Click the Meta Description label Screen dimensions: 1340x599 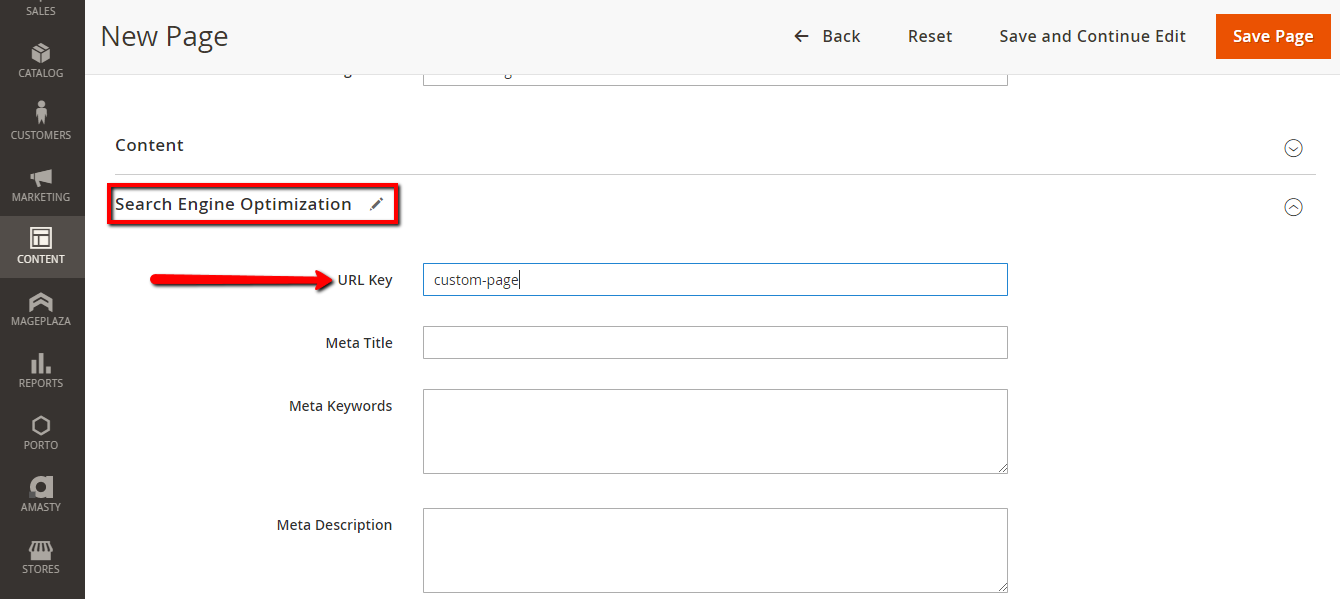click(335, 525)
